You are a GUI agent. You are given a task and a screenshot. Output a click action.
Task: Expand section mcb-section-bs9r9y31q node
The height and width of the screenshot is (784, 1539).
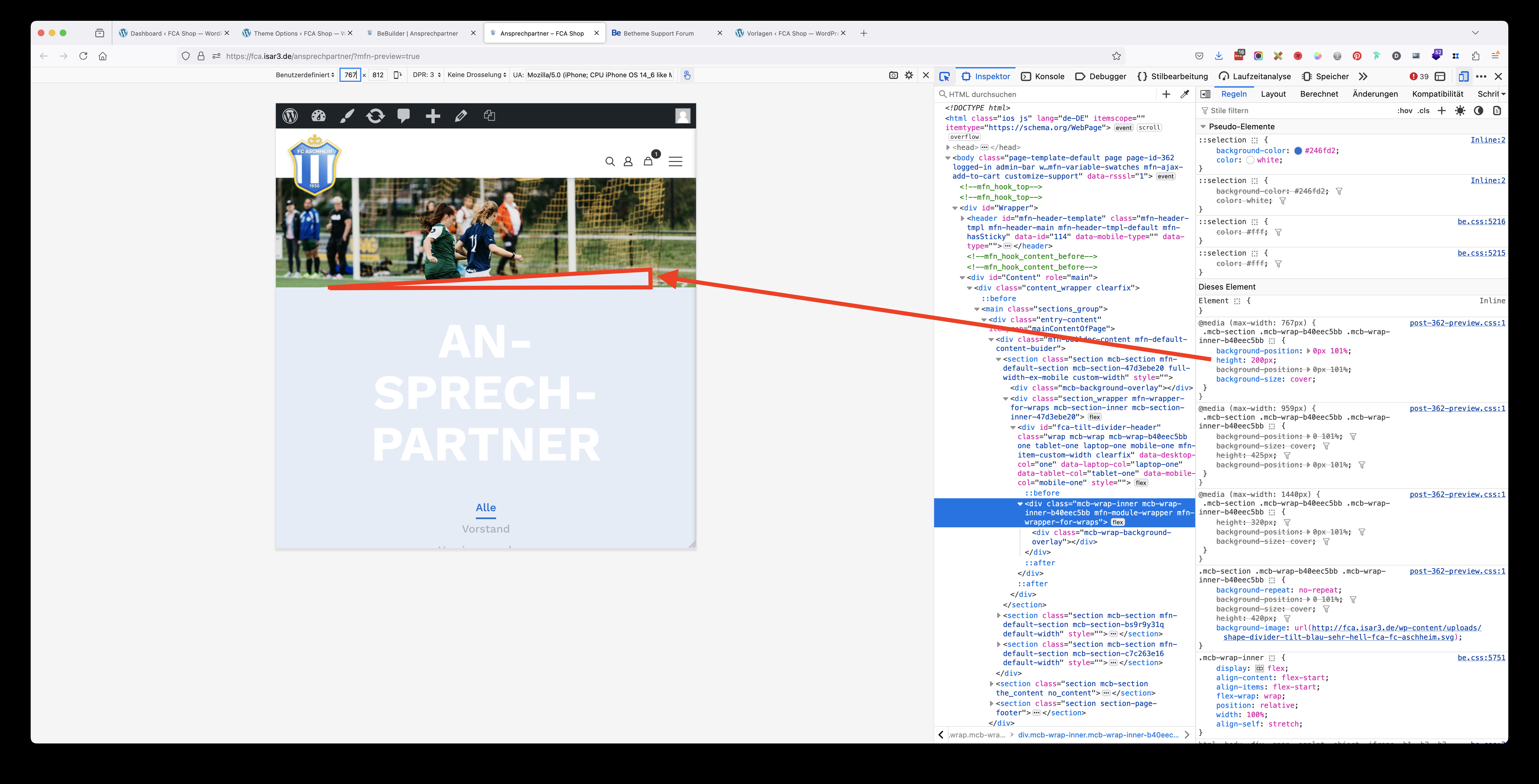(x=998, y=616)
